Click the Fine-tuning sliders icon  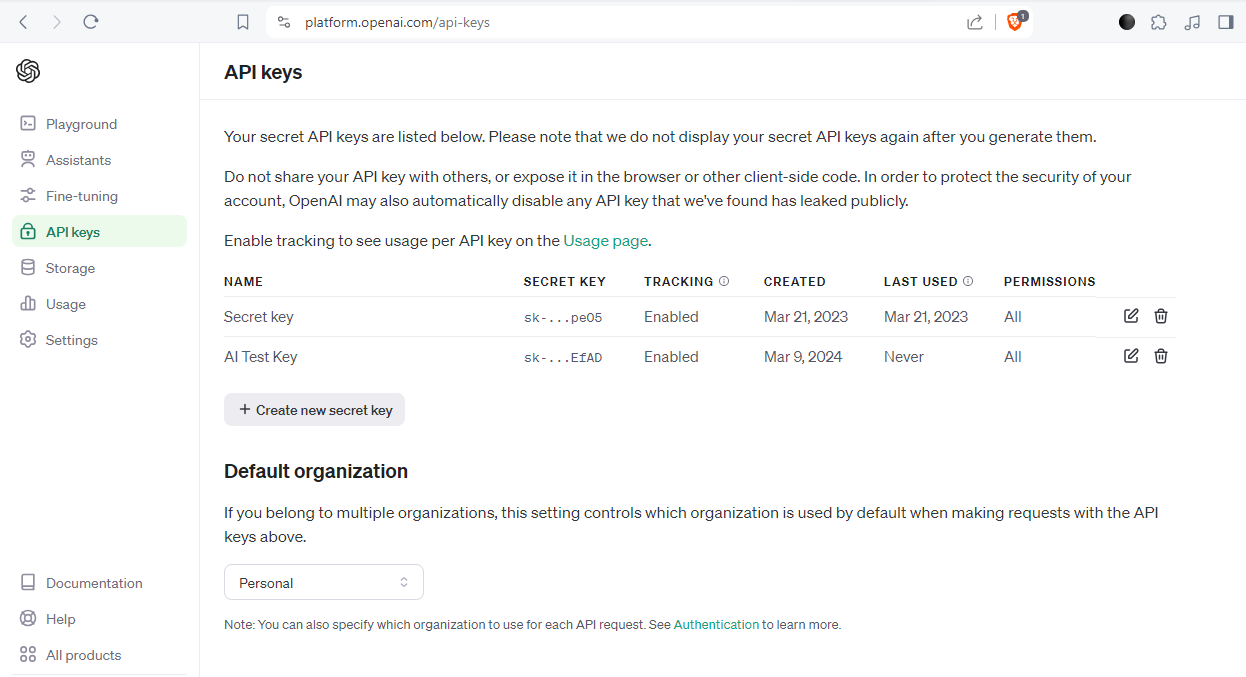[x=28, y=196]
